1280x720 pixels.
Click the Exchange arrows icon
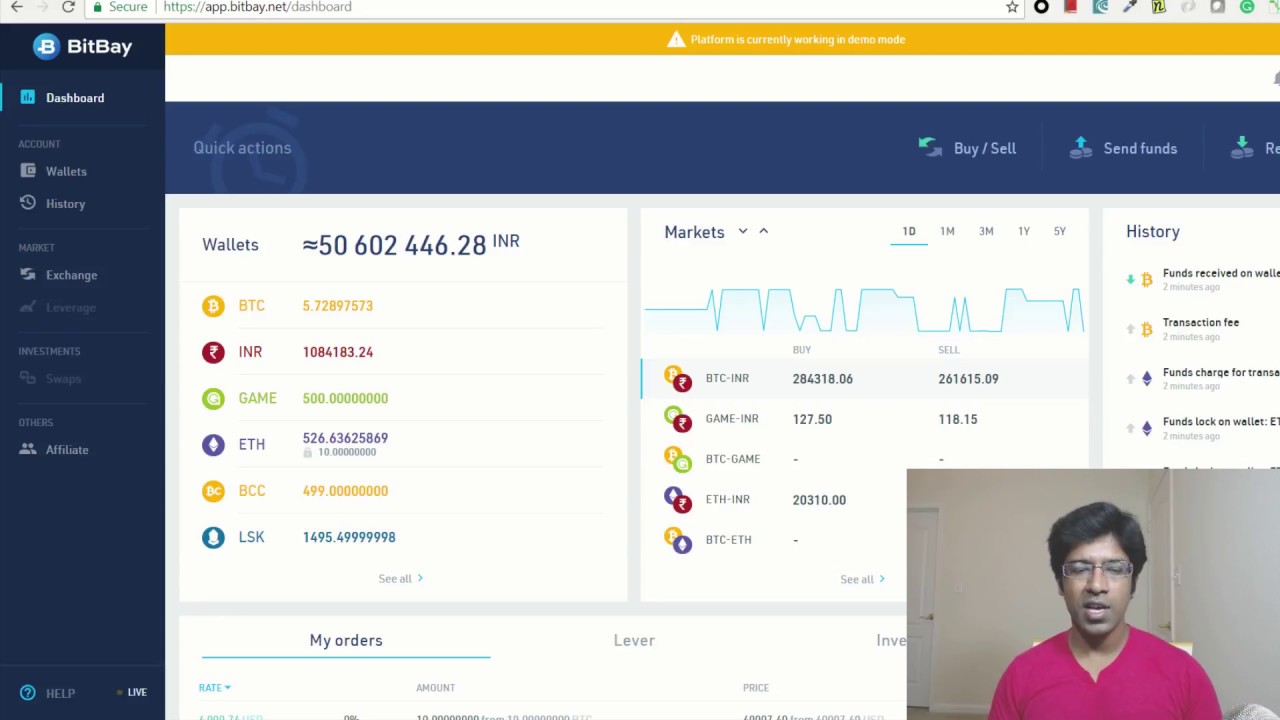pyautogui.click(x=27, y=275)
